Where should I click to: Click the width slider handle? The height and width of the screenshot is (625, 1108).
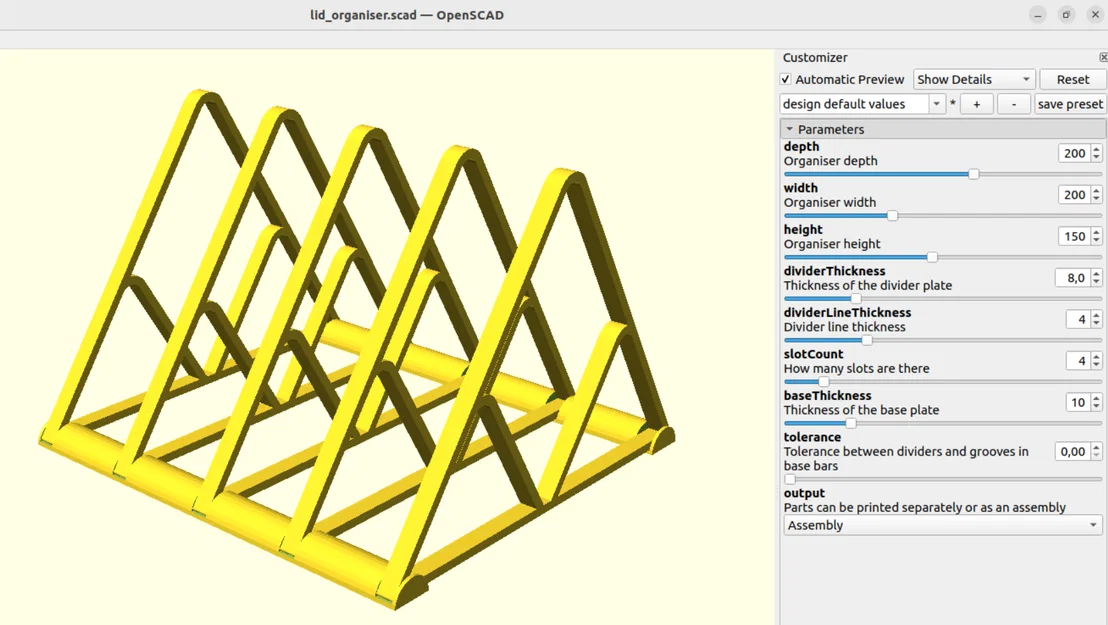pos(892,216)
